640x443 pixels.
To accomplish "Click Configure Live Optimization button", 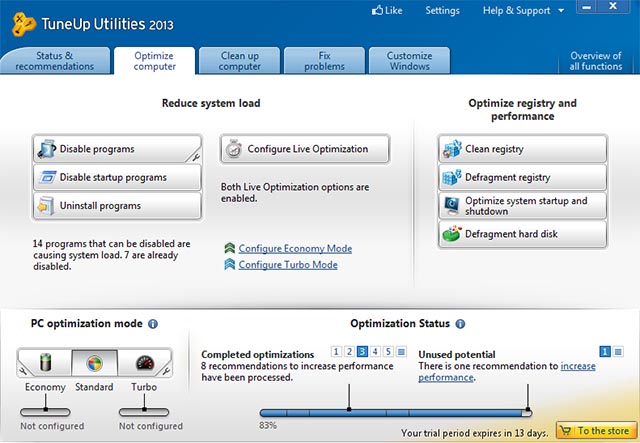I will click(x=305, y=149).
